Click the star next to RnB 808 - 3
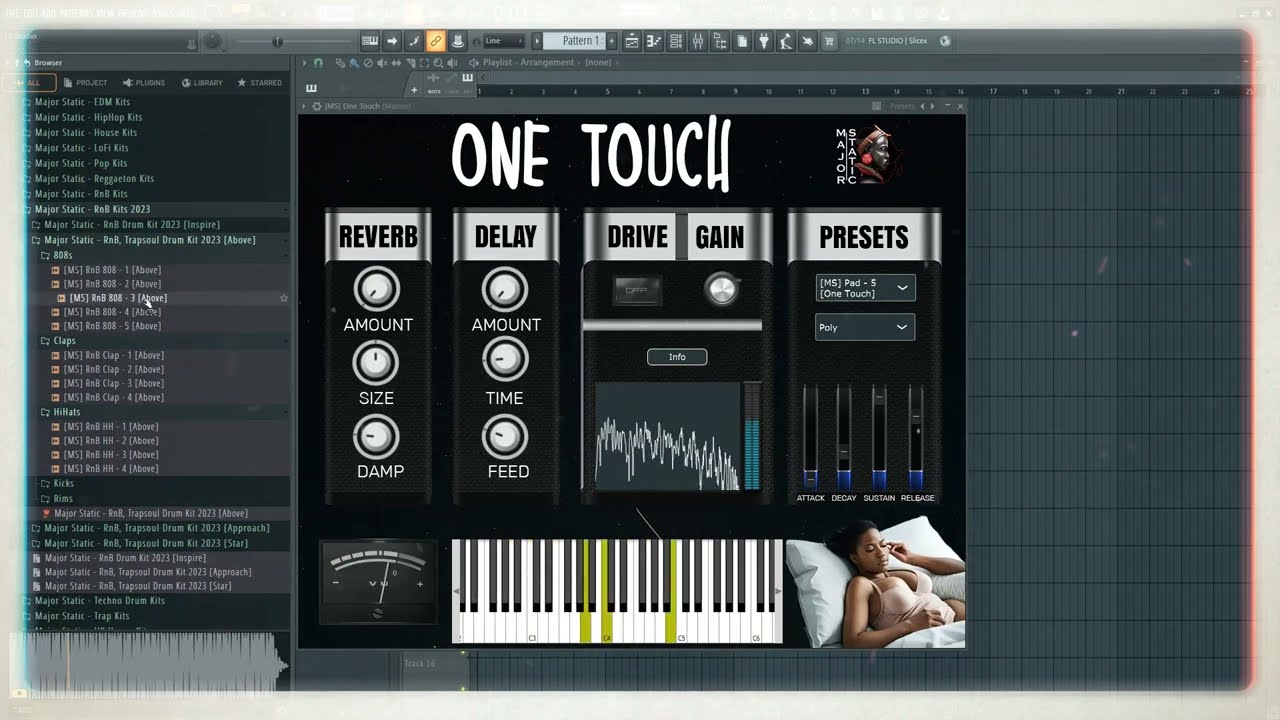 click(x=284, y=298)
